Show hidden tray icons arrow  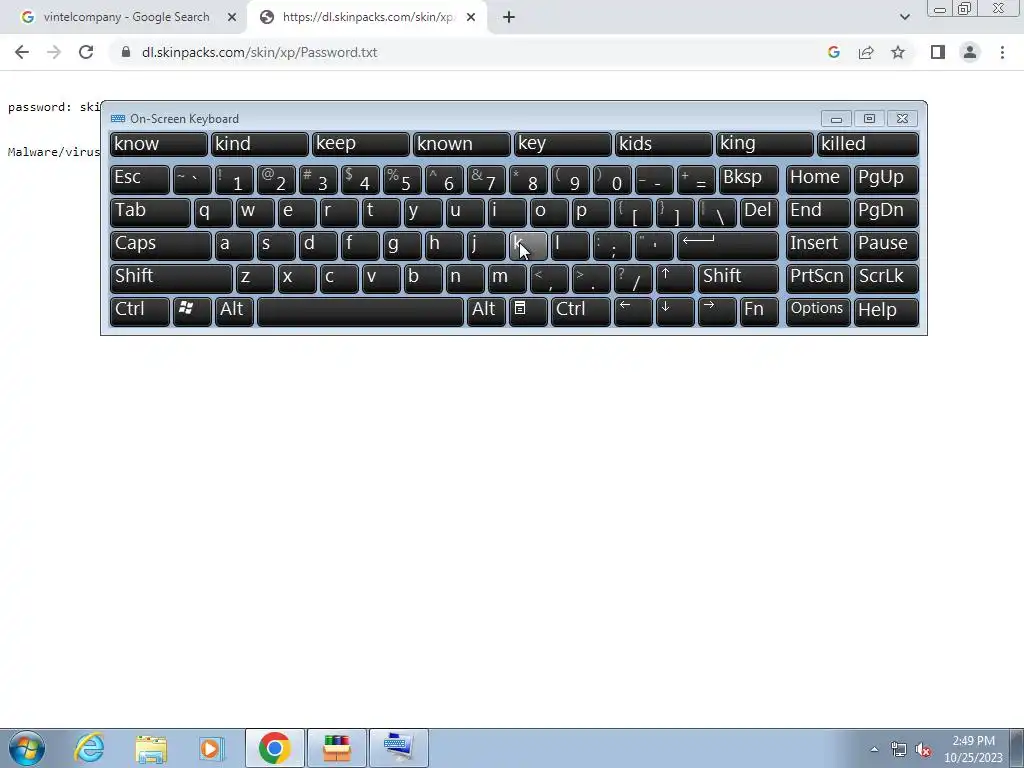click(x=874, y=749)
